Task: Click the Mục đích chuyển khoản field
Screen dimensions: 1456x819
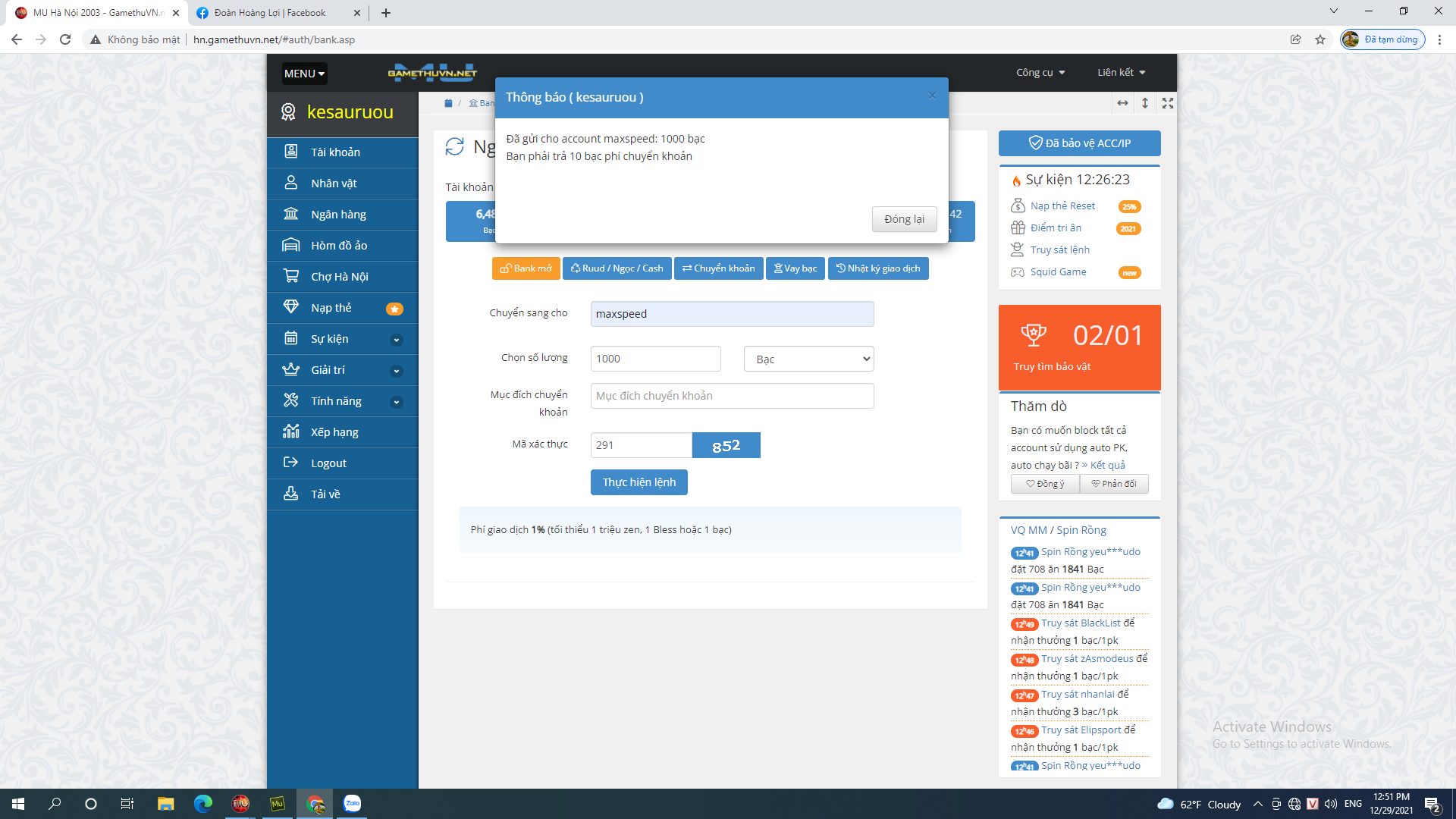Action: pyautogui.click(x=732, y=396)
